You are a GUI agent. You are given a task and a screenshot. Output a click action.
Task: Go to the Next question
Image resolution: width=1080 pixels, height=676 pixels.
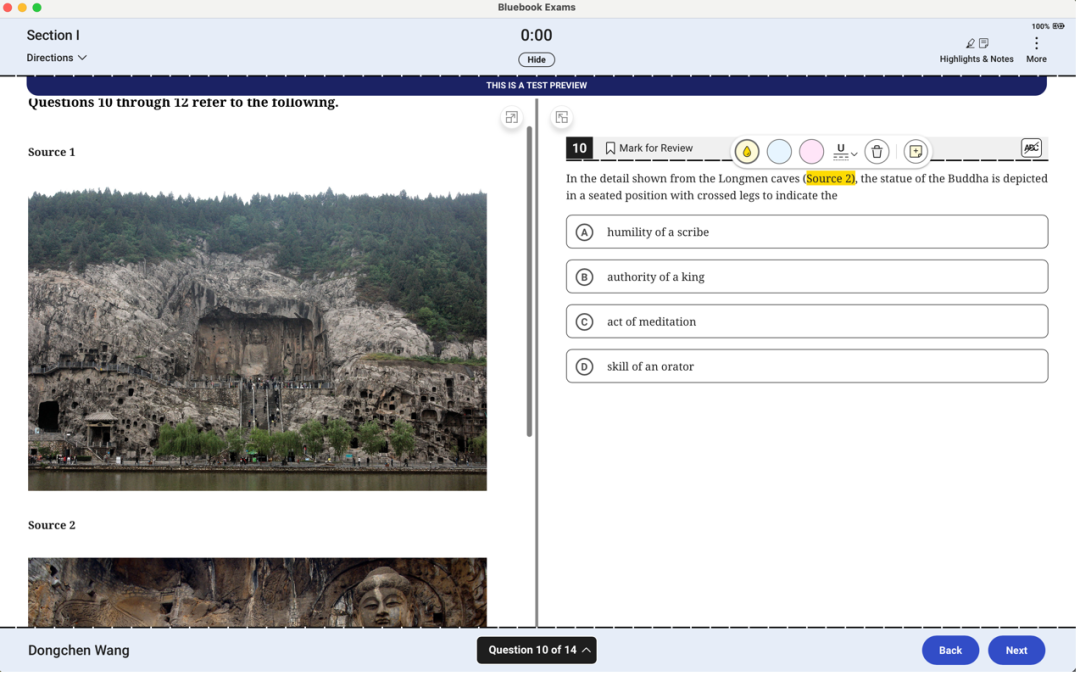click(1016, 651)
